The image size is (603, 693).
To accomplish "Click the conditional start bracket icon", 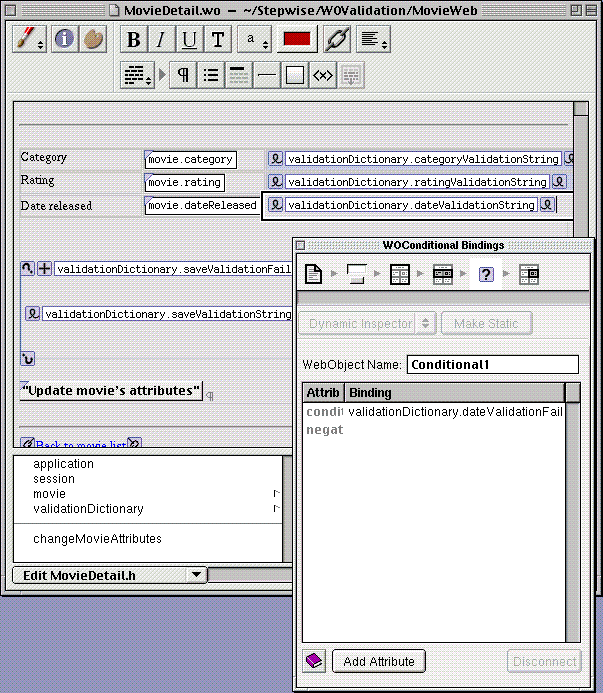I will click(27, 268).
